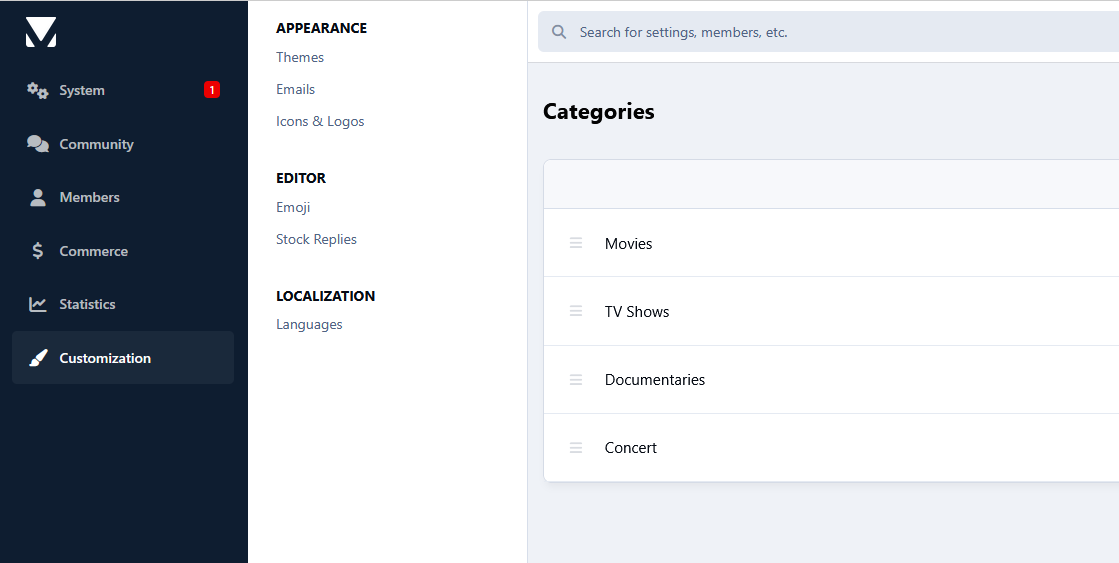Click the settings search field
This screenshot has height=563, width=1119.
(x=828, y=31)
